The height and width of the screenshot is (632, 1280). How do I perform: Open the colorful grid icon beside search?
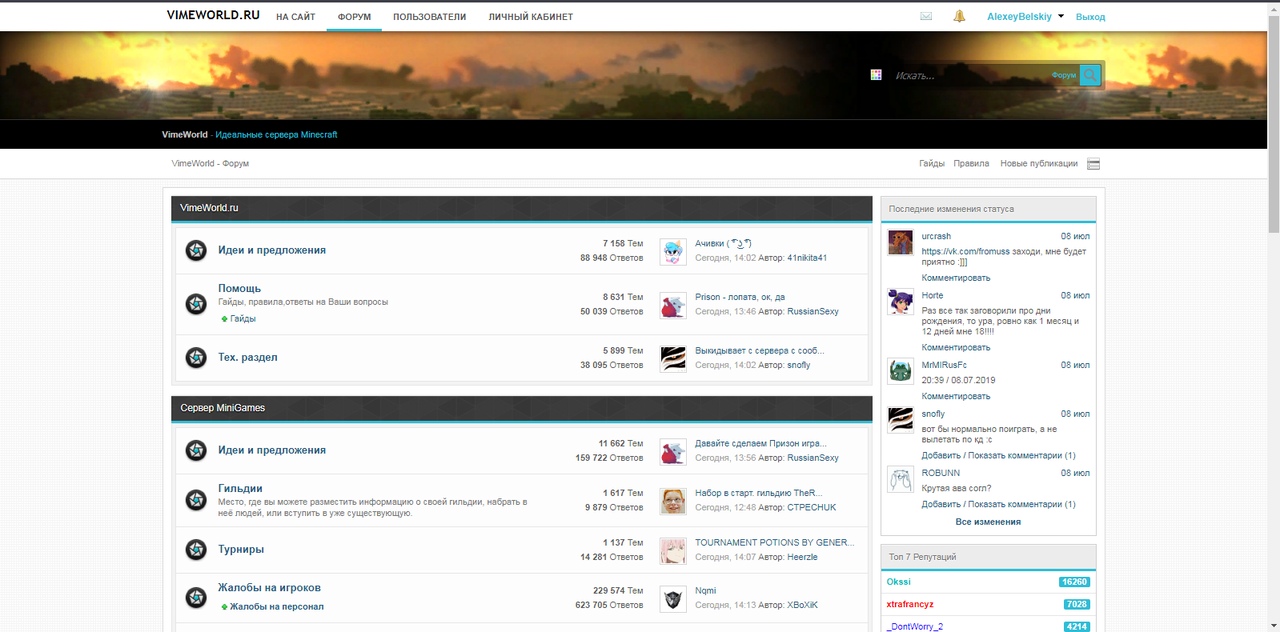(x=876, y=75)
